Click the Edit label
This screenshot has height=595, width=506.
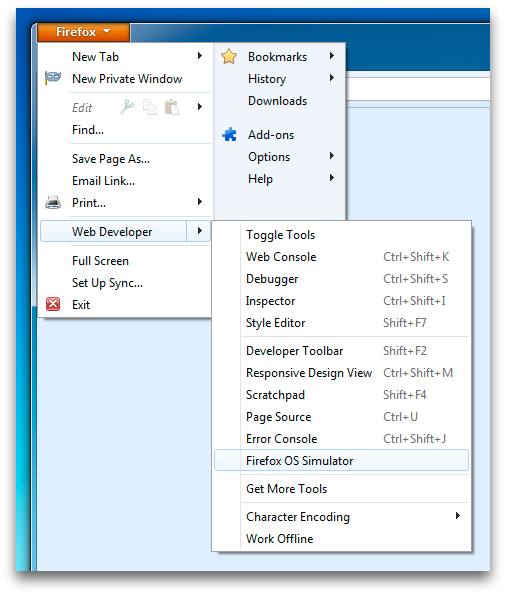82,108
